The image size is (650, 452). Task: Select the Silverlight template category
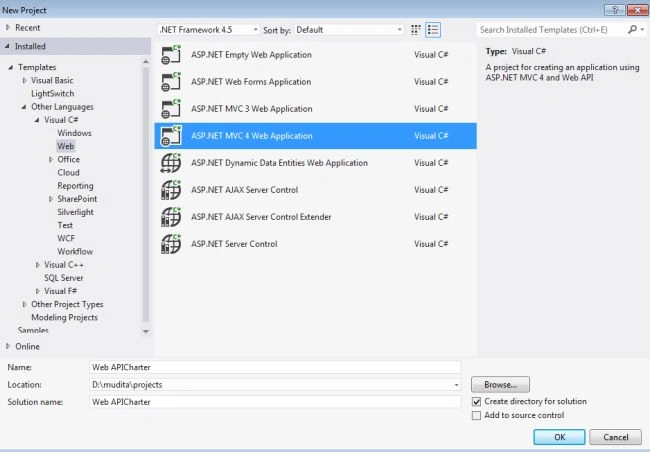[75, 212]
